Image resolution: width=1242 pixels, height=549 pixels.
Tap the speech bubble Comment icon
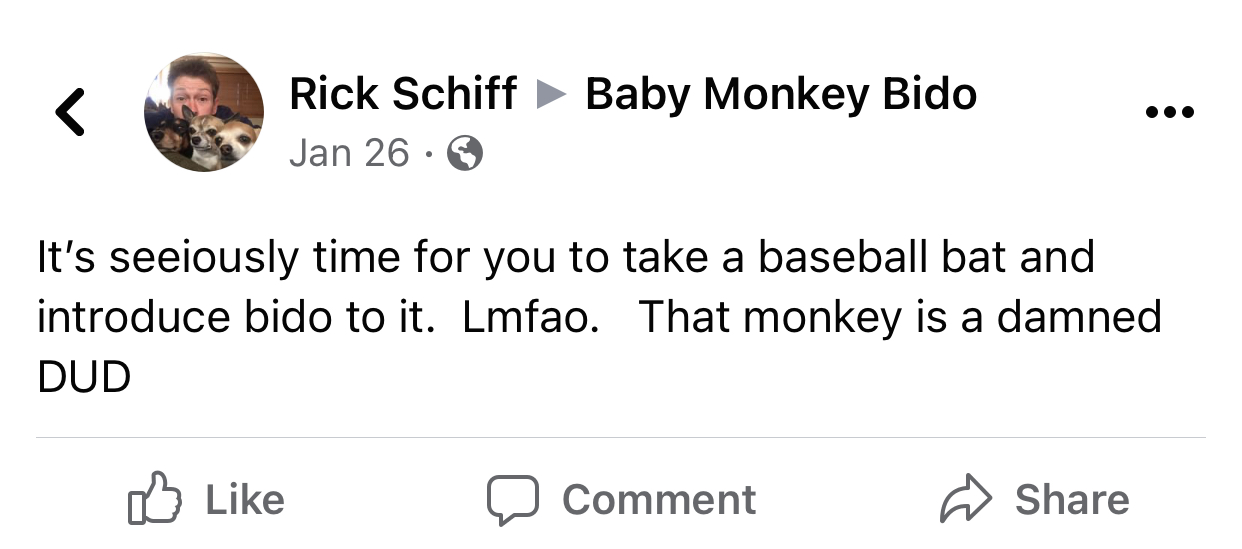point(512,500)
